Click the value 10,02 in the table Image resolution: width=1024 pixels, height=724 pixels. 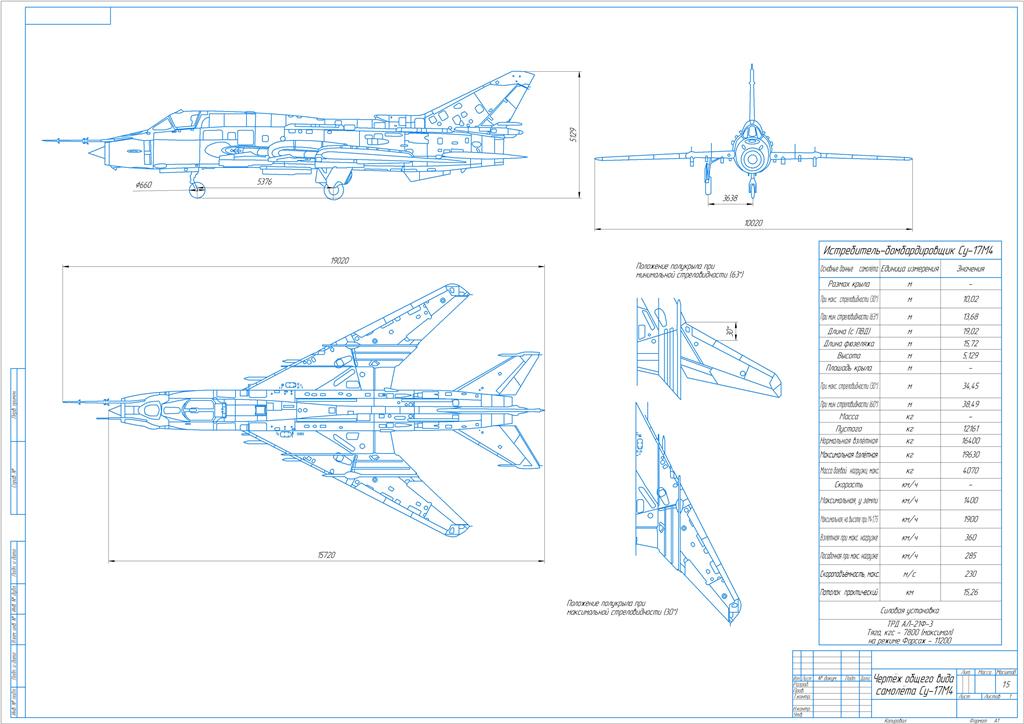click(x=971, y=299)
